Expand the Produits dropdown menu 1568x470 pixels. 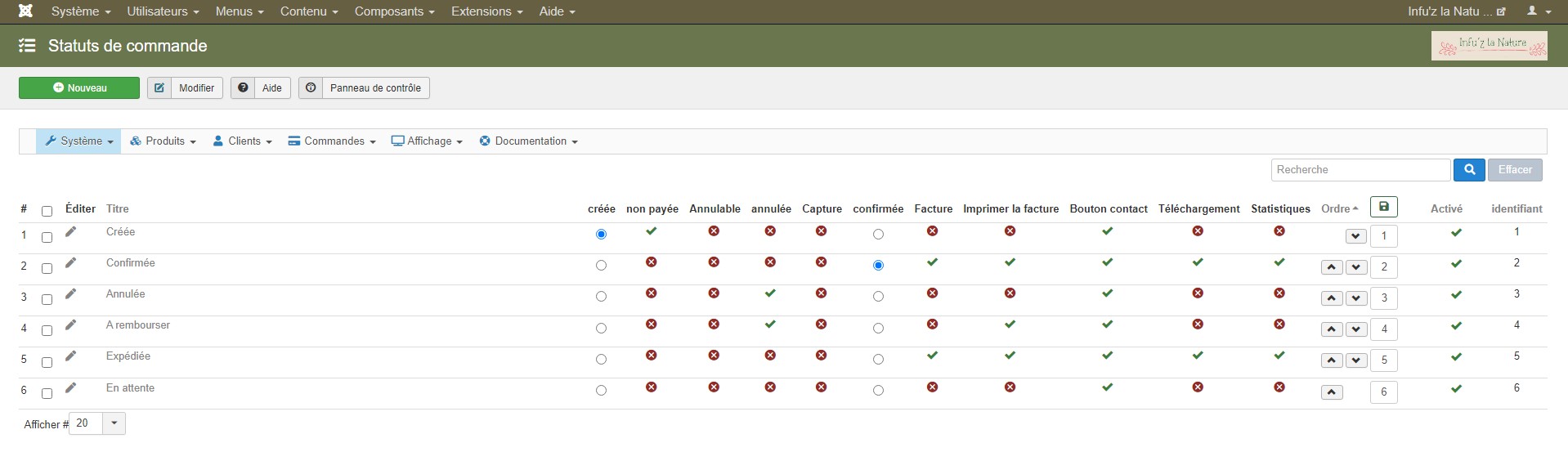point(164,141)
